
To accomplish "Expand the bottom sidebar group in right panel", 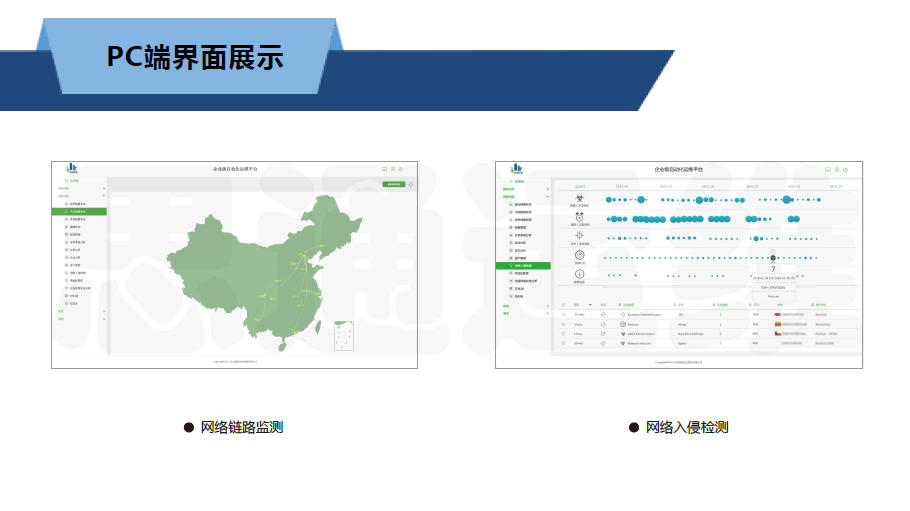I will [x=549, y=314].
